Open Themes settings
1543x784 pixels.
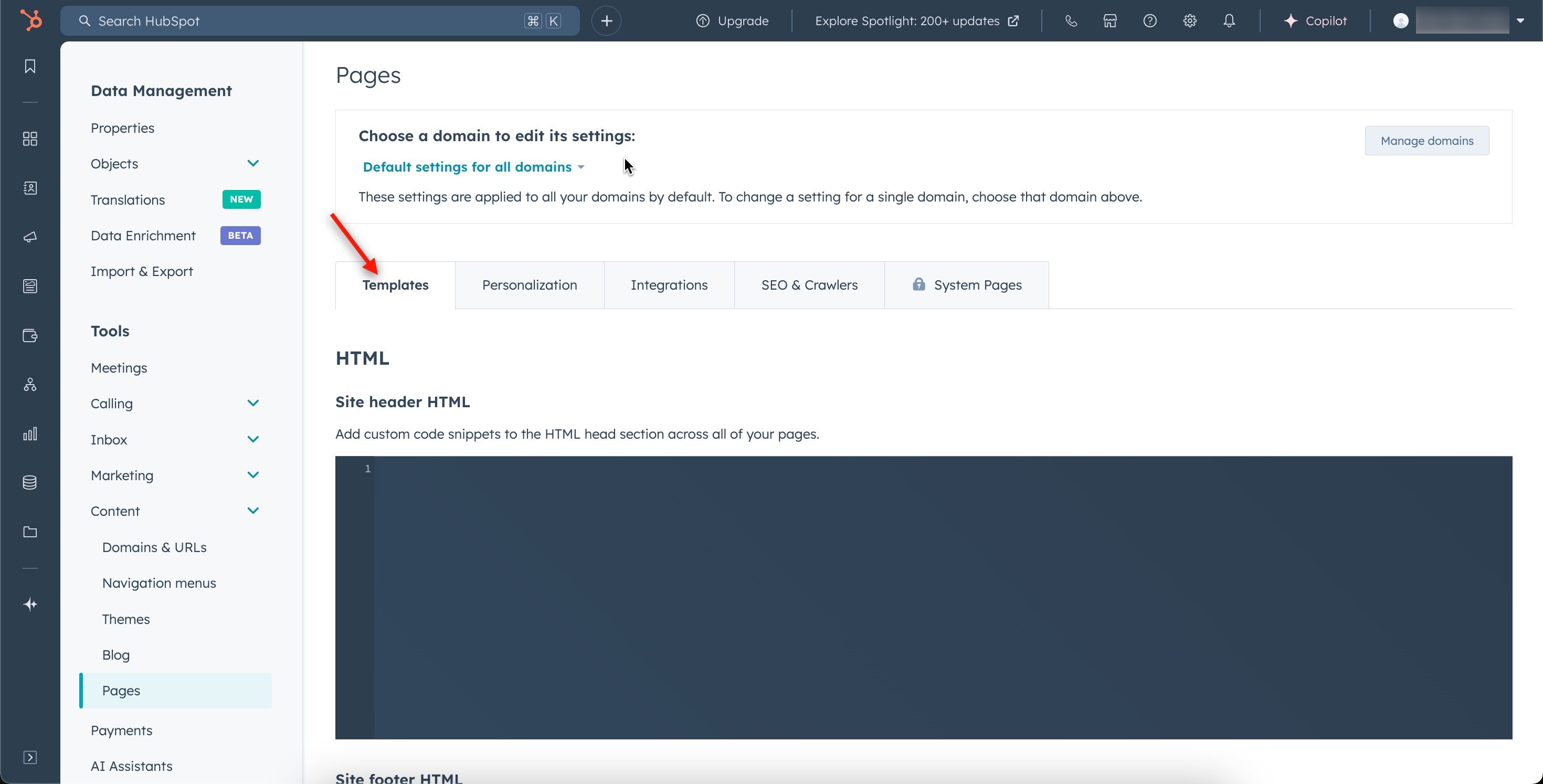coord(126,619)
